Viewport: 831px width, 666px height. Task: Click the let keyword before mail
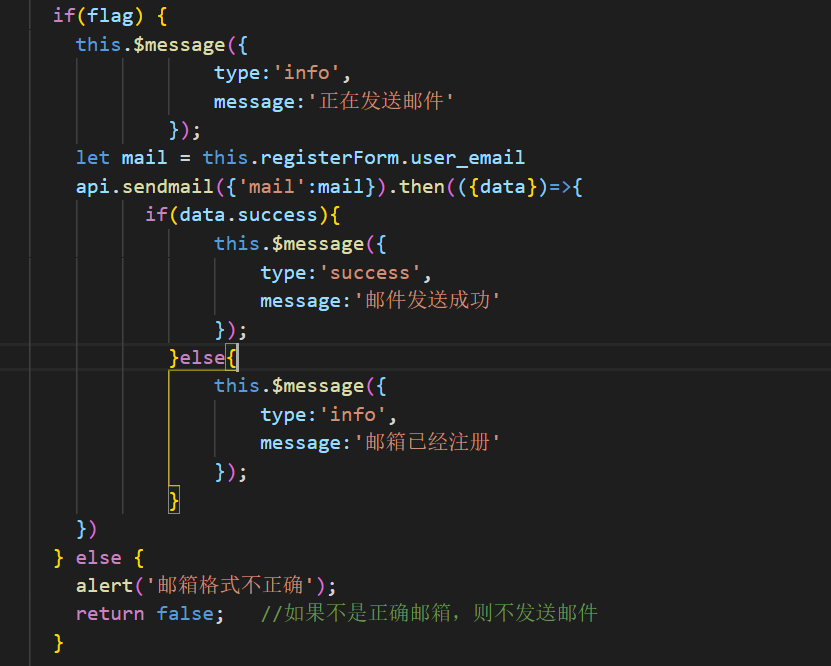point(93,158)
